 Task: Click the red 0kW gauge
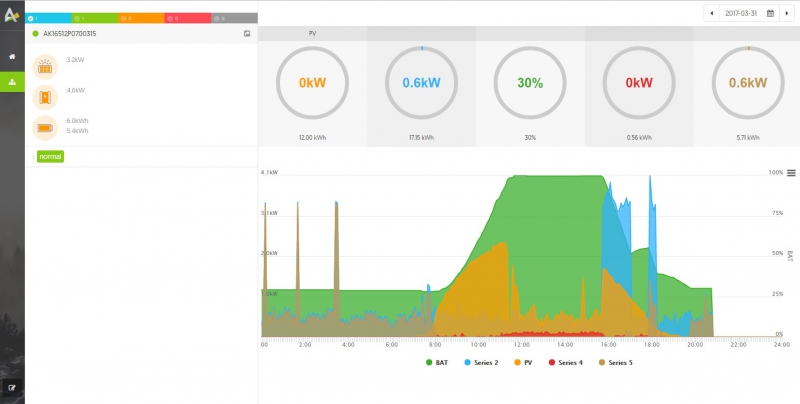coord(639,83)
